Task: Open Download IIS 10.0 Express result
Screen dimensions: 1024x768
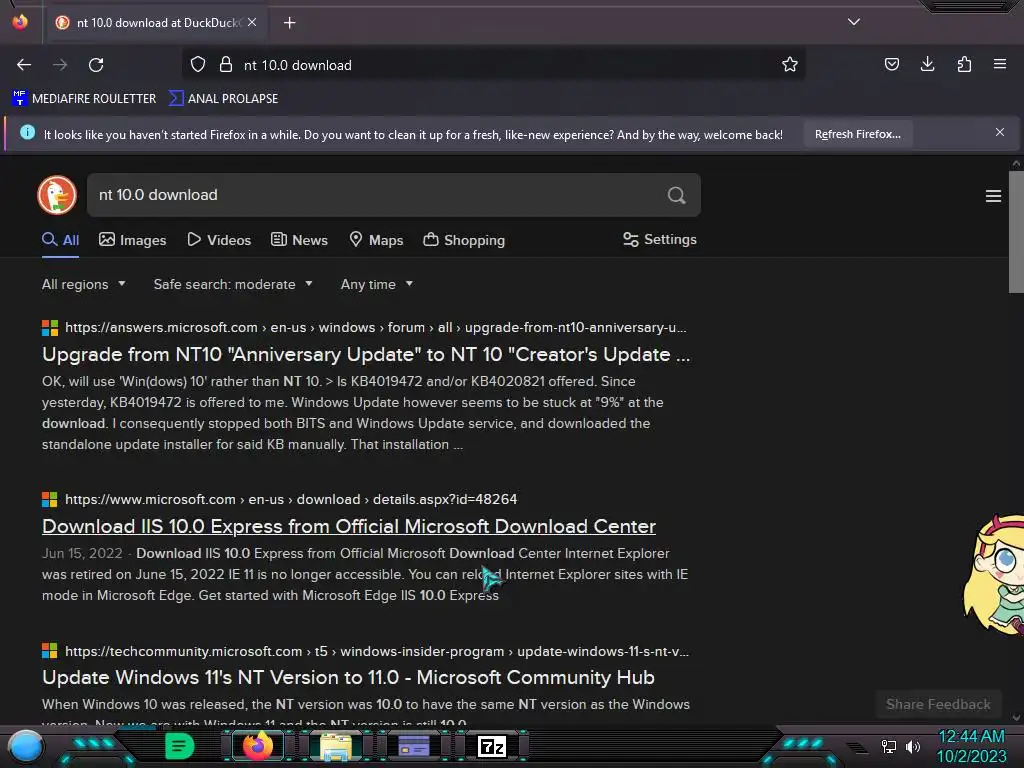Action: (349, 526)
